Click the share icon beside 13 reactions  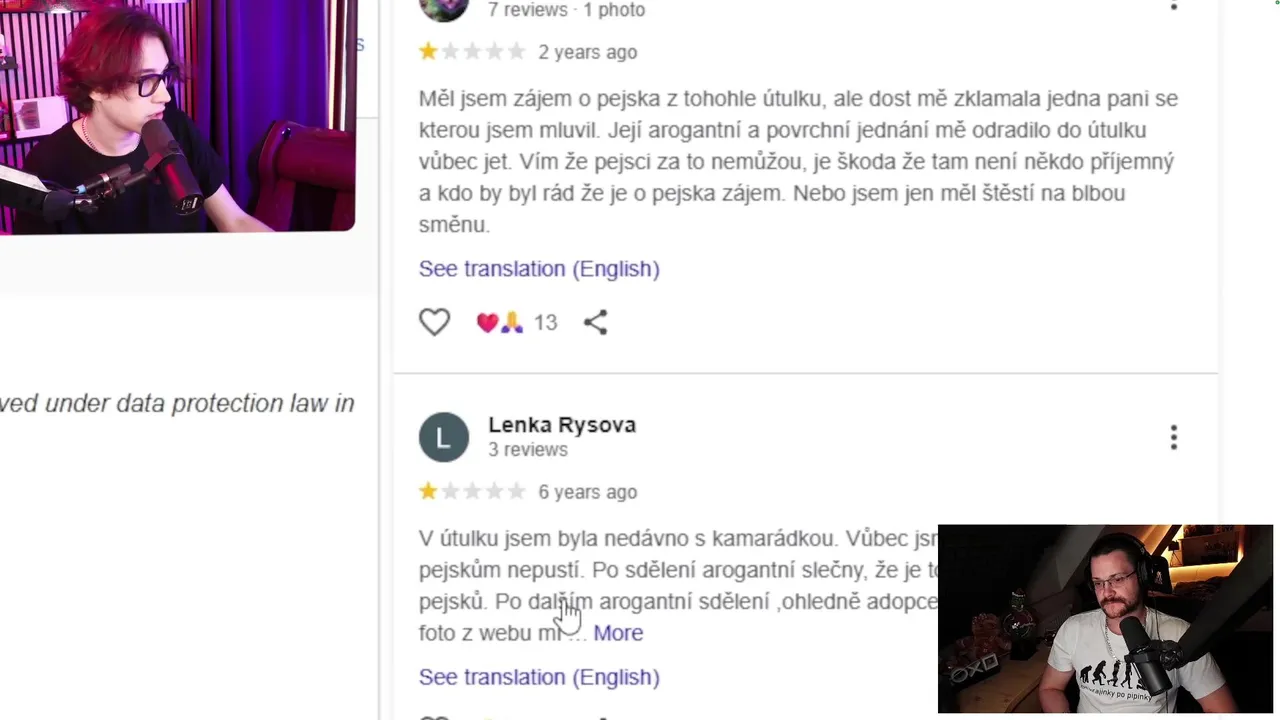pyautogui.click(x=595, y=322)
